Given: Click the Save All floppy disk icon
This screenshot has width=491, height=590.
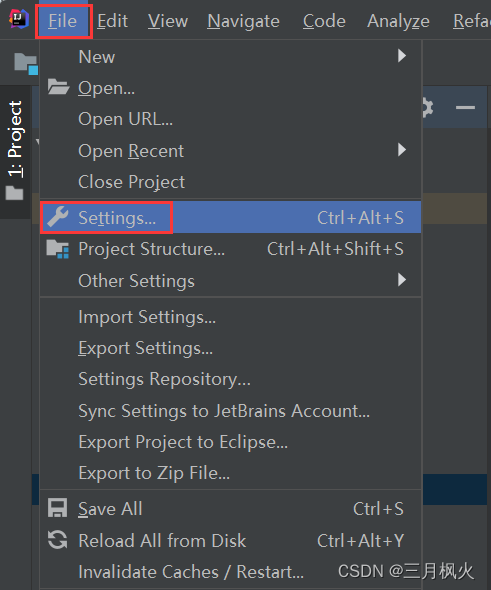Looking at the screenshot, I should click(x=58, y=508).
